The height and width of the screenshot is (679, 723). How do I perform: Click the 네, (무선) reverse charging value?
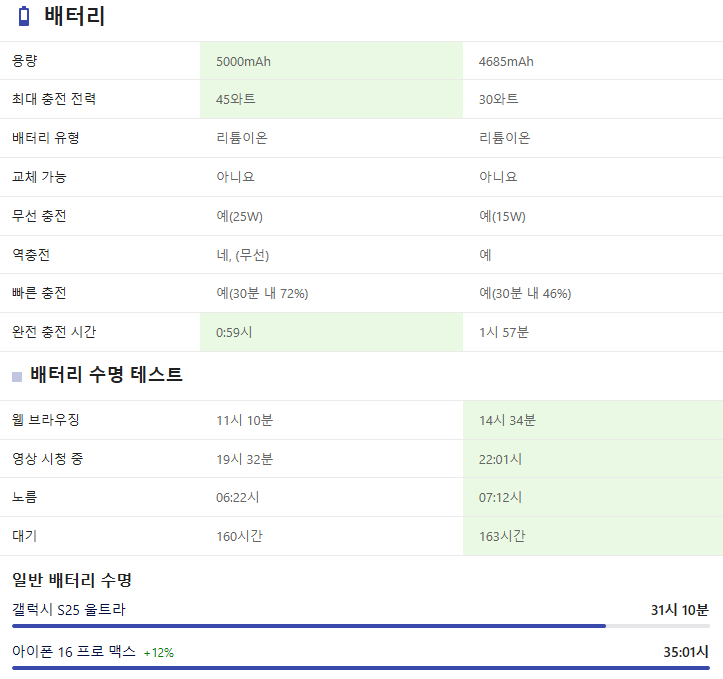(x=243, y=255)
